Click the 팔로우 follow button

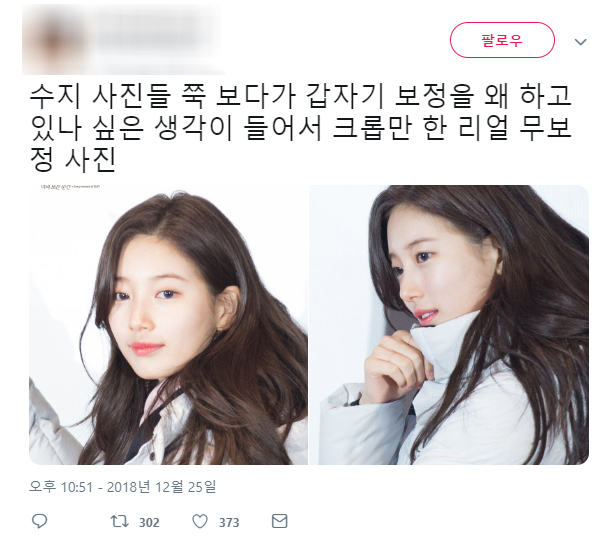click(x=502, y=40)
